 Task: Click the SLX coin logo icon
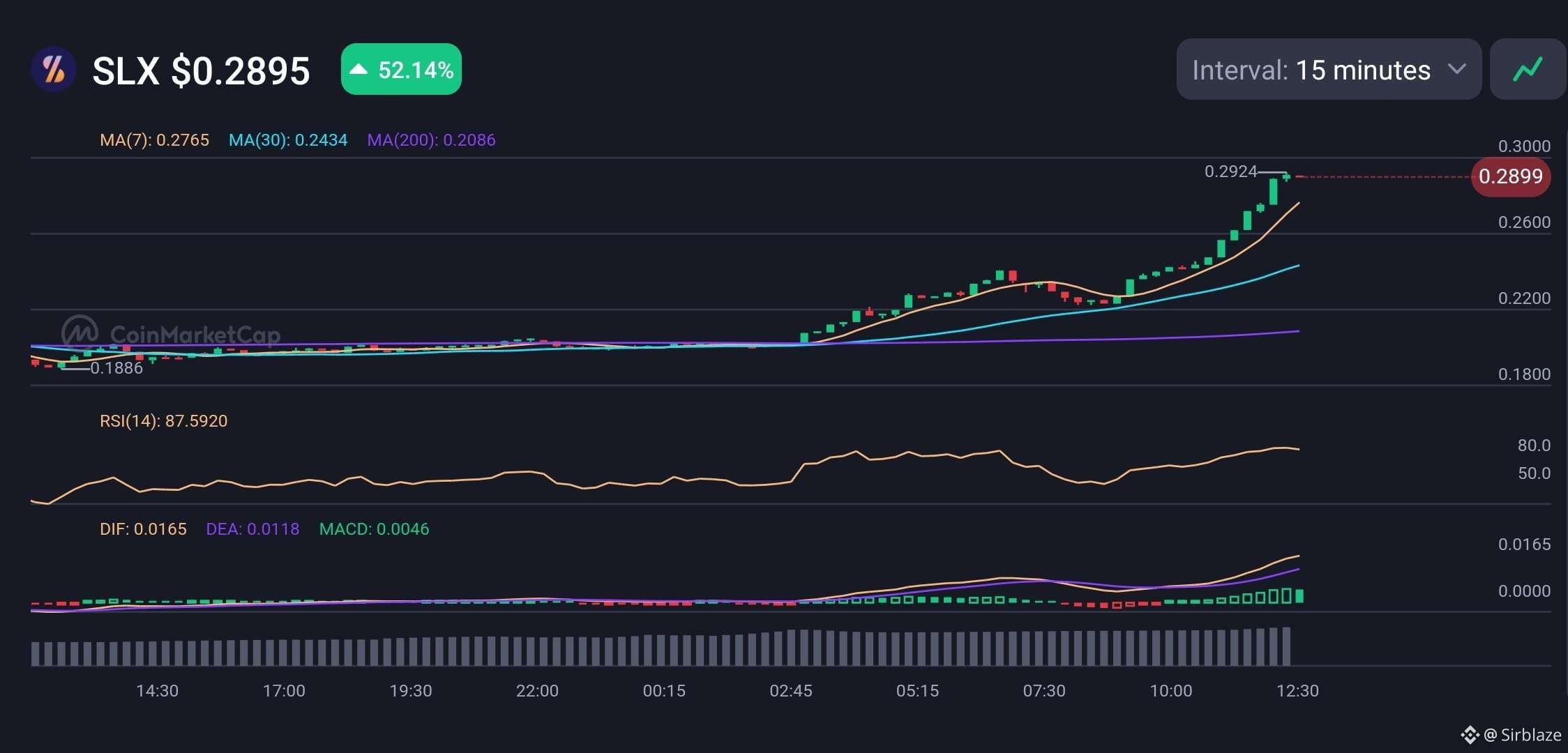point(54,70)
